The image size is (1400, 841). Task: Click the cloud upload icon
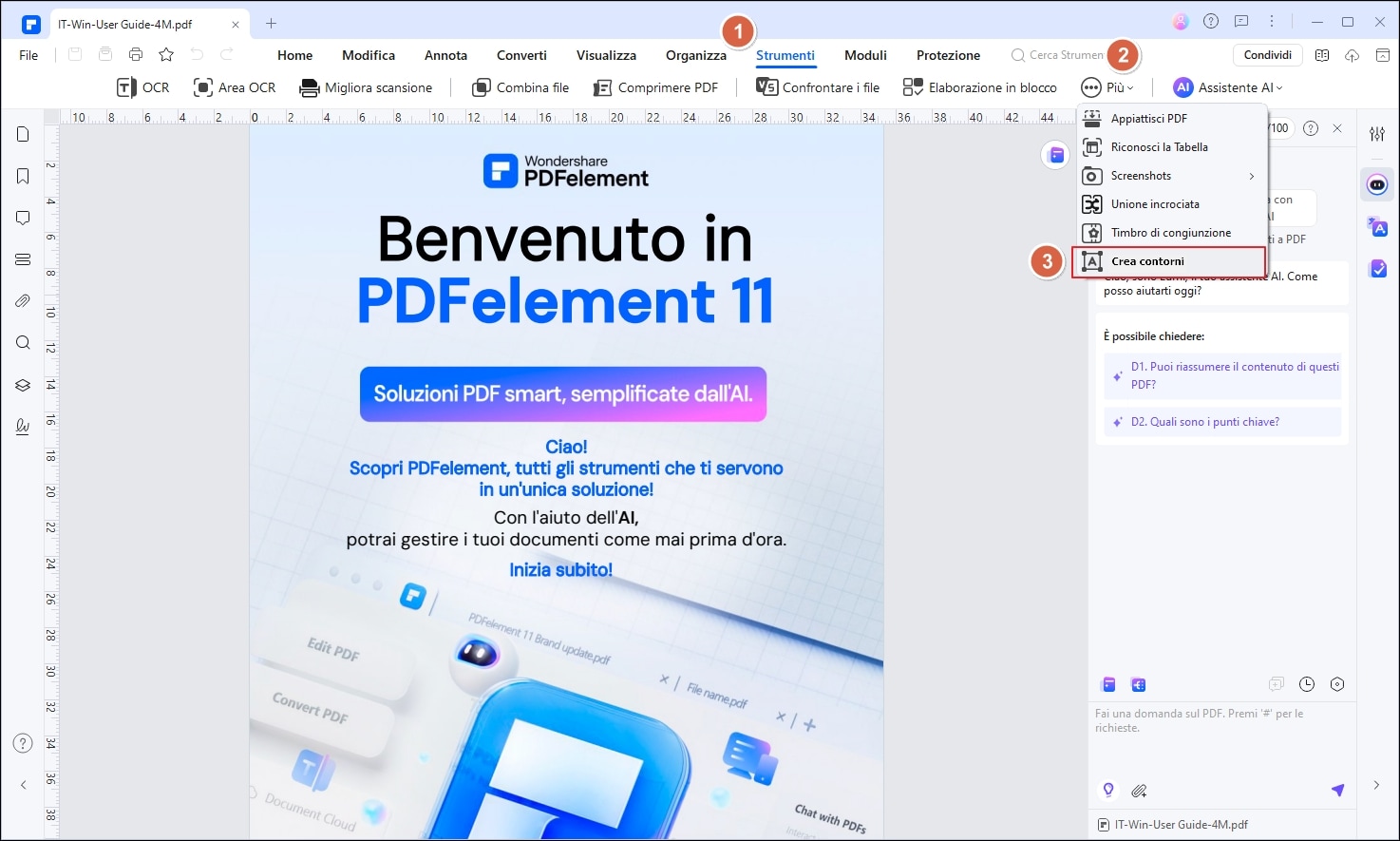coord(1352,55)
